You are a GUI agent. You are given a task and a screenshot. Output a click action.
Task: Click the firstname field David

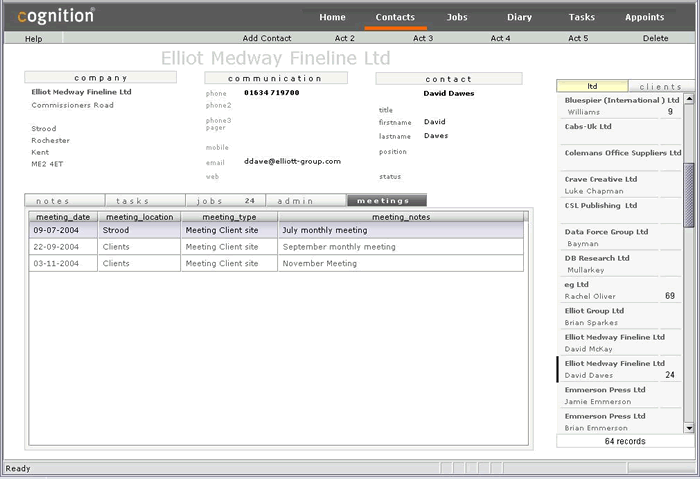point(434,122)
